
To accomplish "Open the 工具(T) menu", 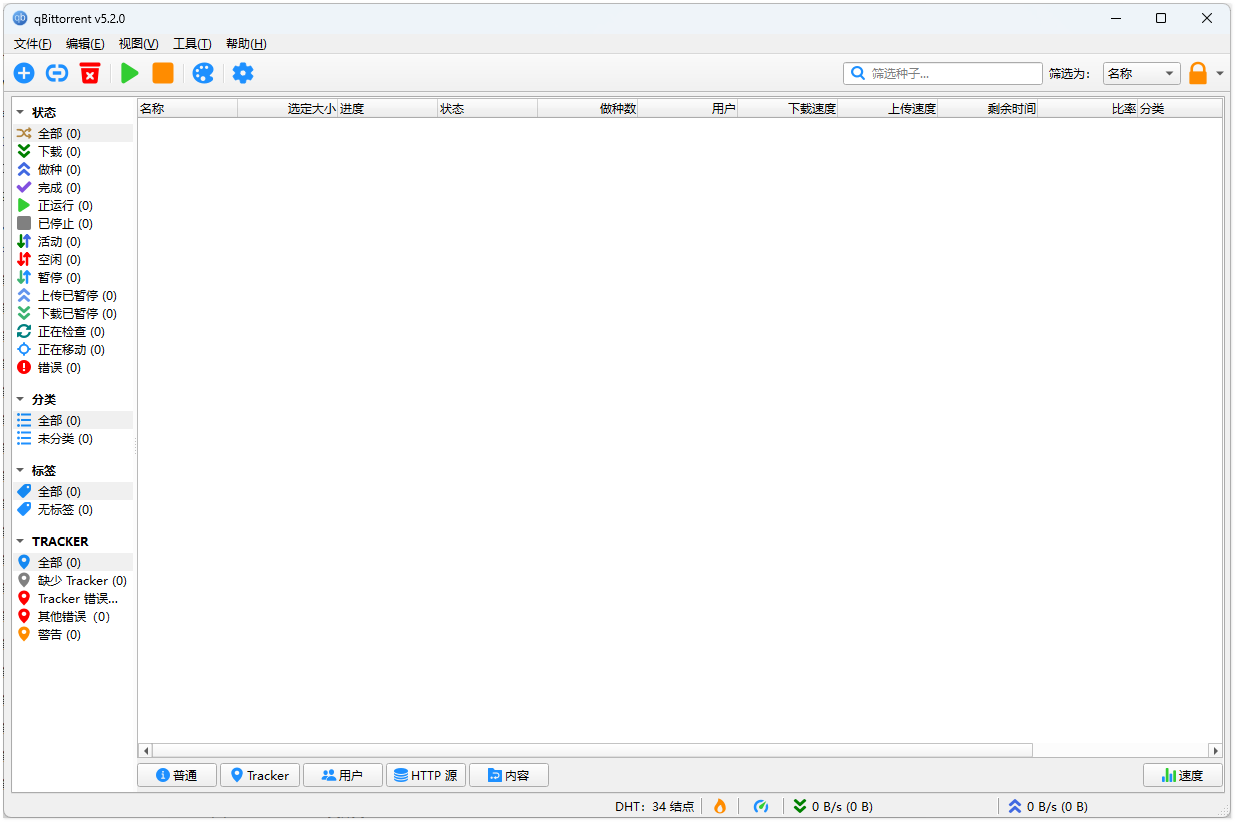I will coord(192,44).
